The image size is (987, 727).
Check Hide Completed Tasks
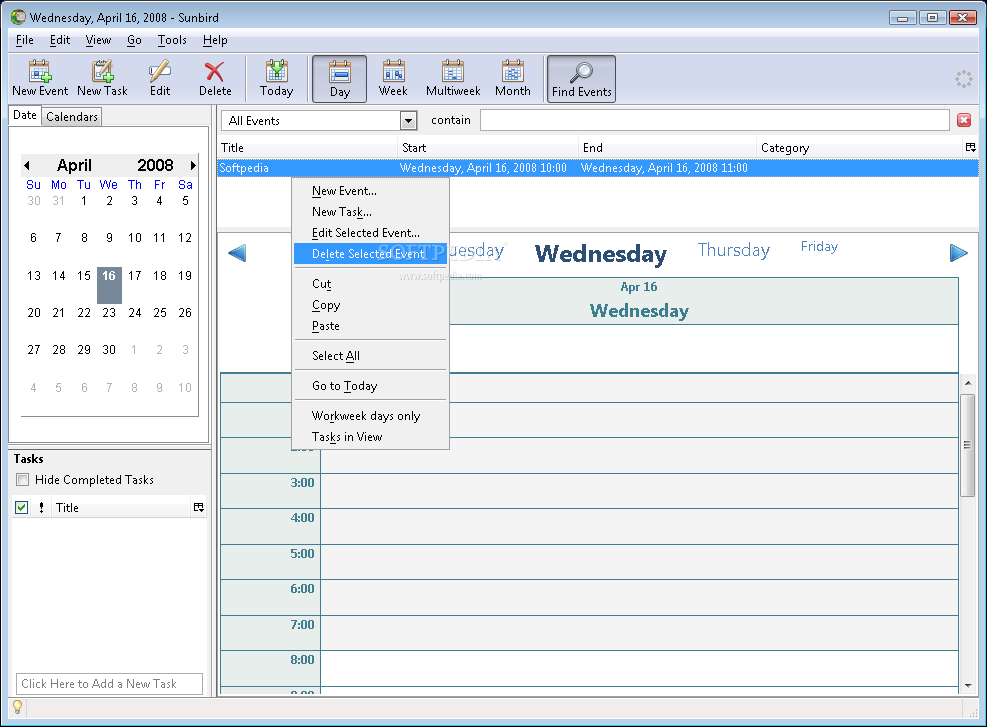tap(23, 480)
